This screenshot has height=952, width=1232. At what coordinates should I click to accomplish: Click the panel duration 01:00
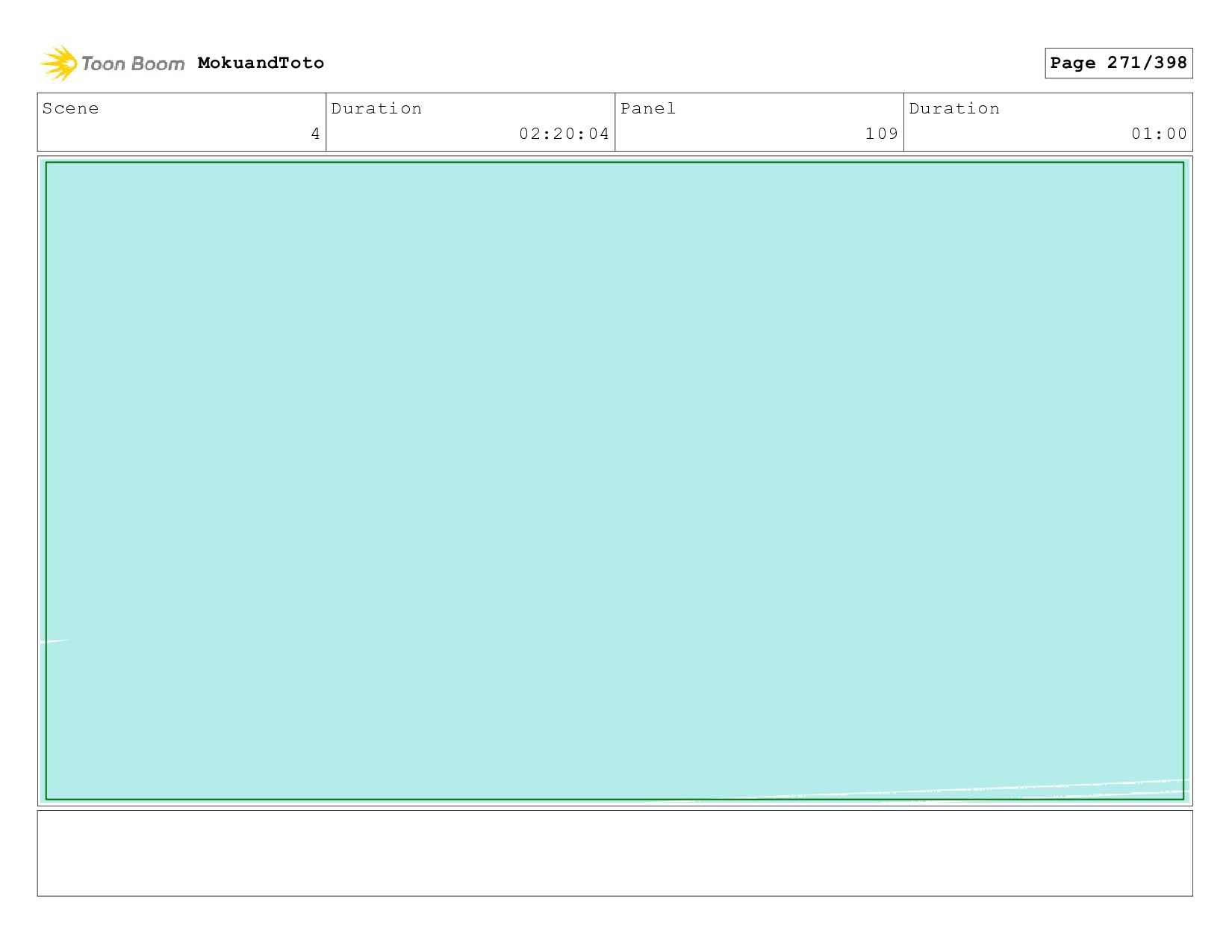point(1159,134)
